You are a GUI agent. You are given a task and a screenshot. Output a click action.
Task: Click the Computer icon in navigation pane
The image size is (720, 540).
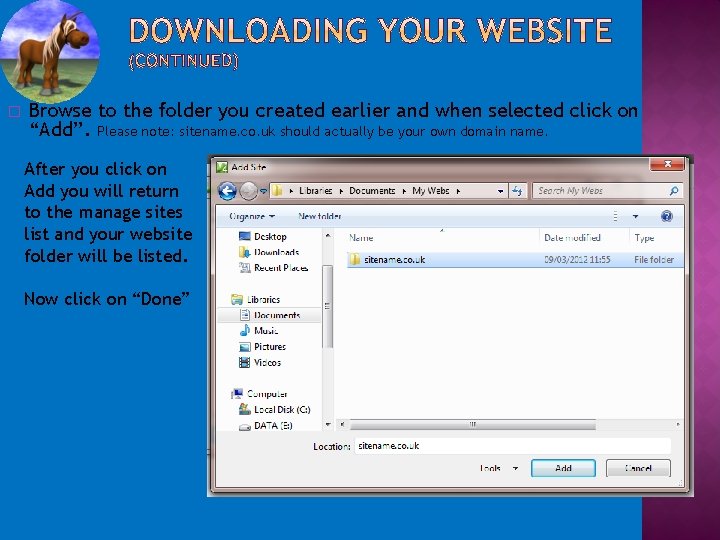[x=237, y=394]
